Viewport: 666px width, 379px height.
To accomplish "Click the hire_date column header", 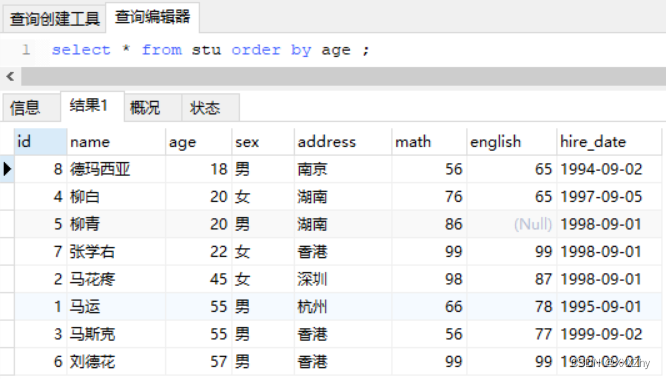I will point(609,141).
